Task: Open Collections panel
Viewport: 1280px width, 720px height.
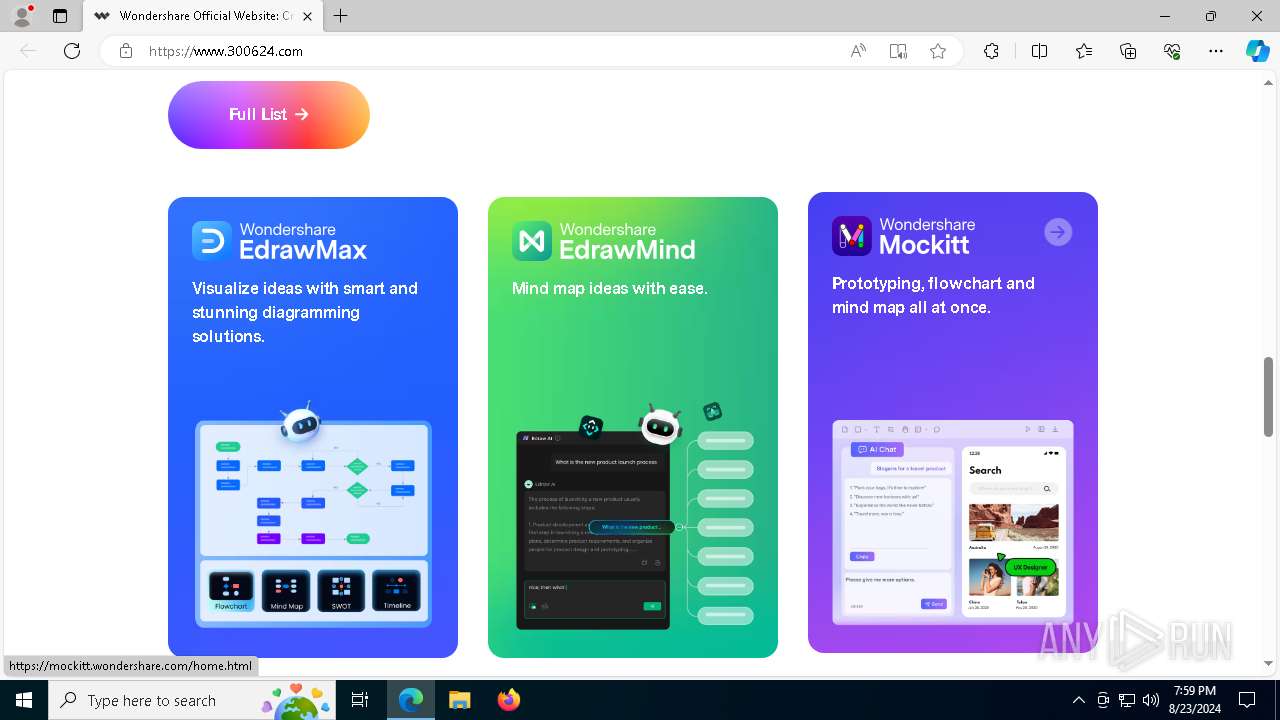Action: pos(1128,51)
